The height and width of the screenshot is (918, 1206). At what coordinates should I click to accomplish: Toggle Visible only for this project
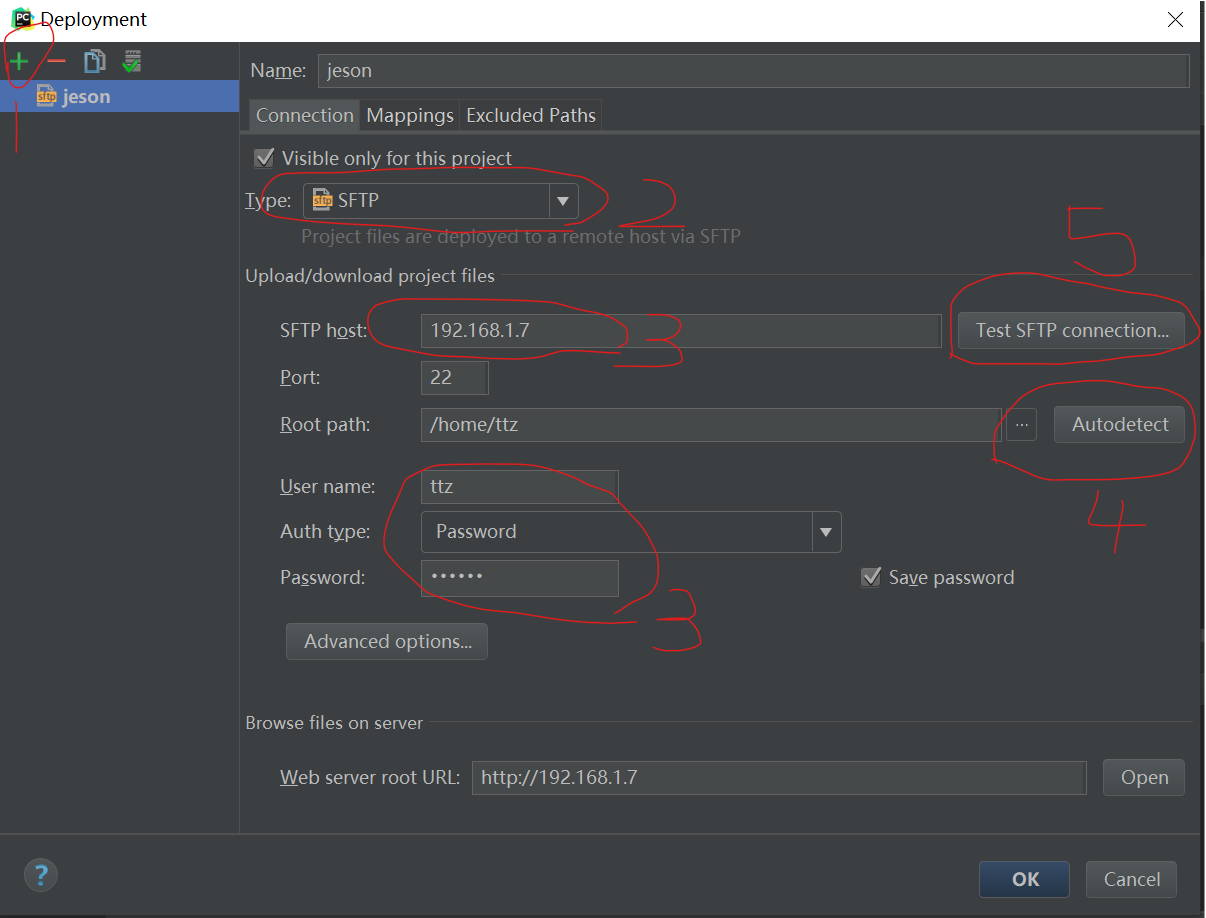264,158
